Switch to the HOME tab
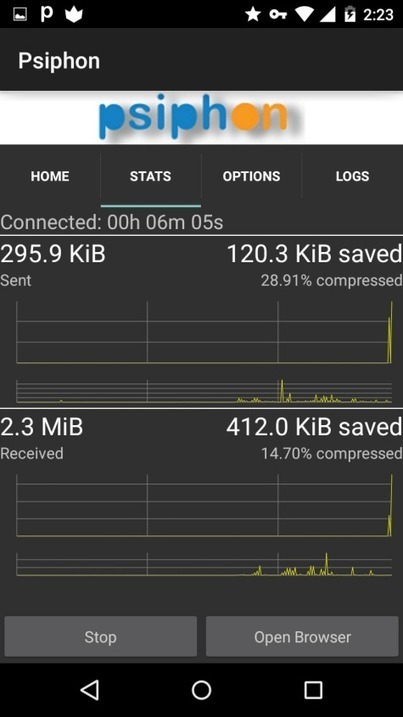The height and width of the screenshot is (717, 403). click(x=50, y=177)
